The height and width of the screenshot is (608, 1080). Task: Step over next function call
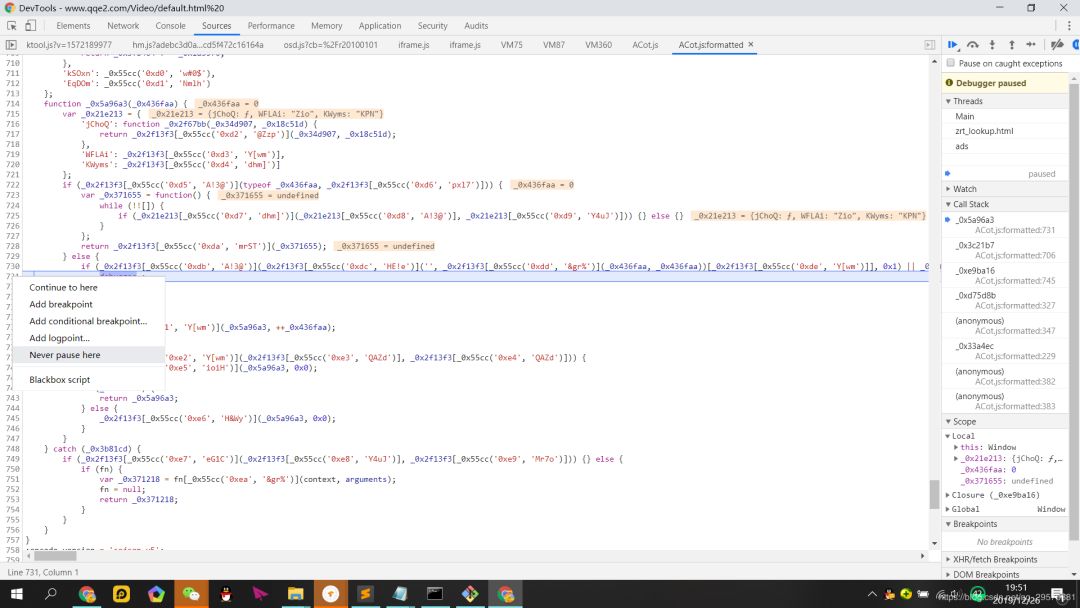pos(972,45)
